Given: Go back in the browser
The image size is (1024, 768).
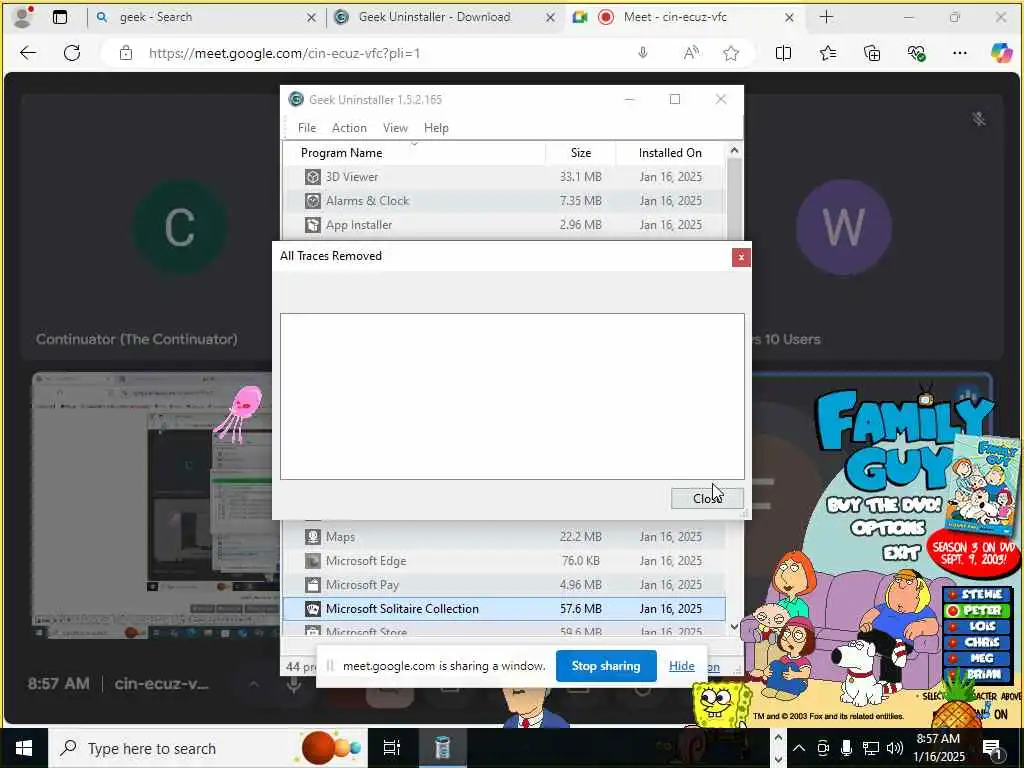Looking at the screenshot, I should coord(28,53).
